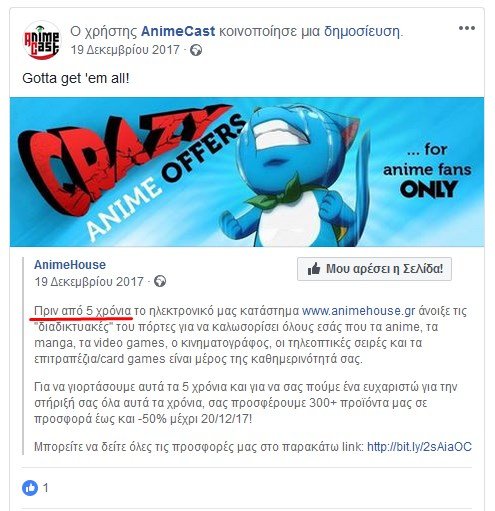495x511 pixels.
Task: Click the thumbs-up icon in the page like button
Action: coord(314,269)
